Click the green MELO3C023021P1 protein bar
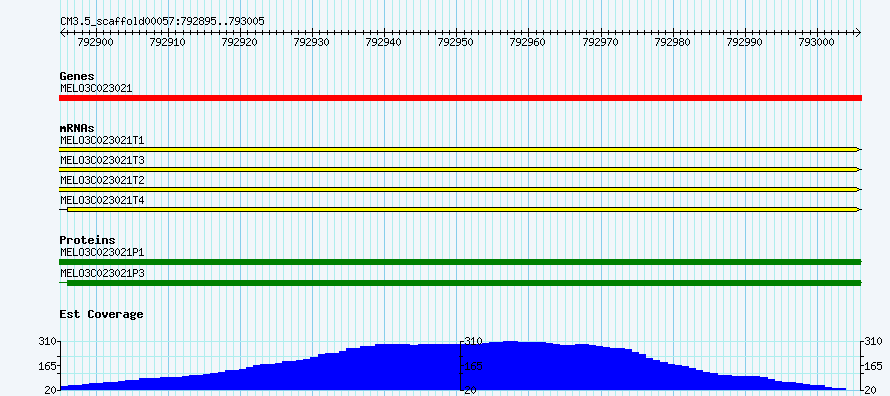This screenshot has height=396, width=890. [x=460, y=262]
